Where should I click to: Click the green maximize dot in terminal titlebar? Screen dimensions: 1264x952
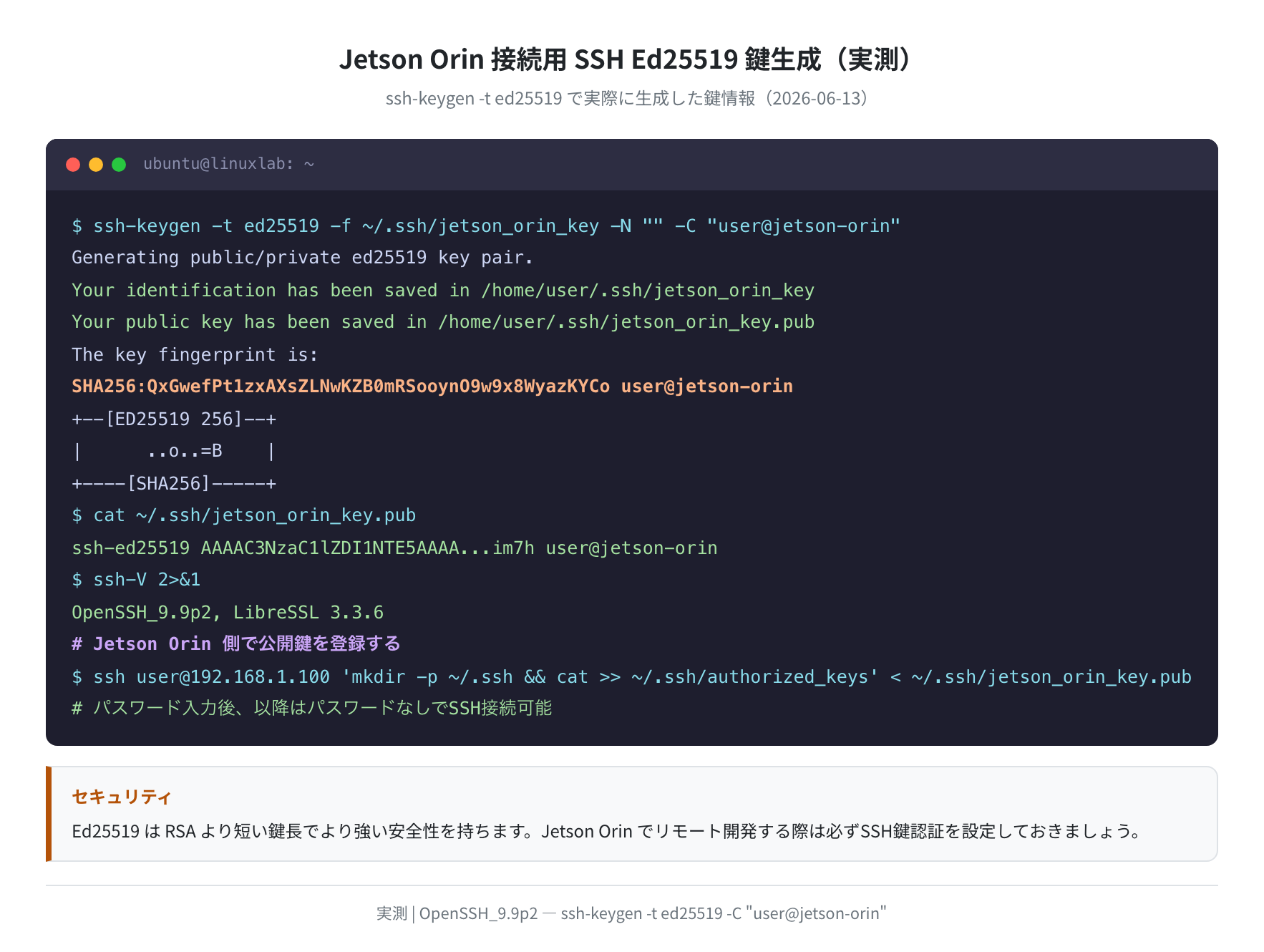coord(119,165)
